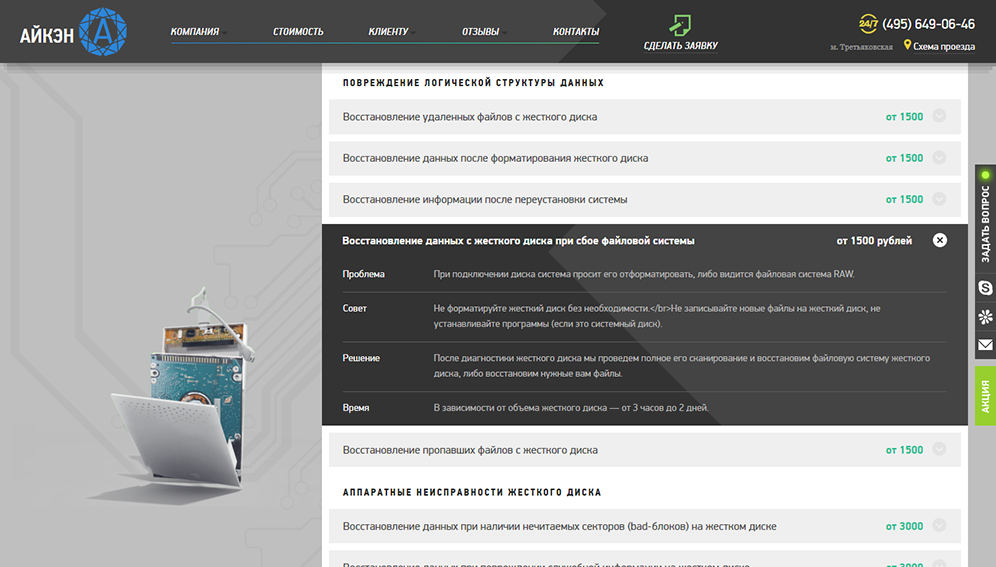Viewport: 996px width, 567px height.
Task: Close the expanded file system failure panel
Action: tap(939, 240)
